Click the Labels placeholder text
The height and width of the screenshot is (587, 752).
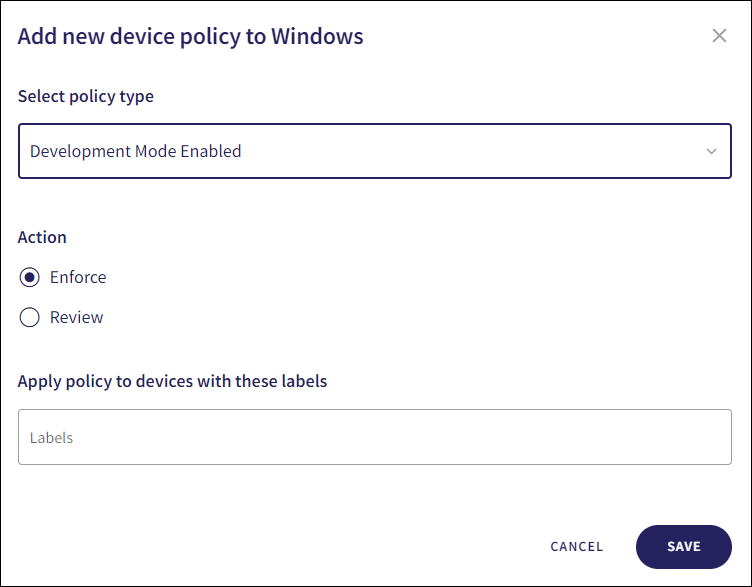[52, 438]
